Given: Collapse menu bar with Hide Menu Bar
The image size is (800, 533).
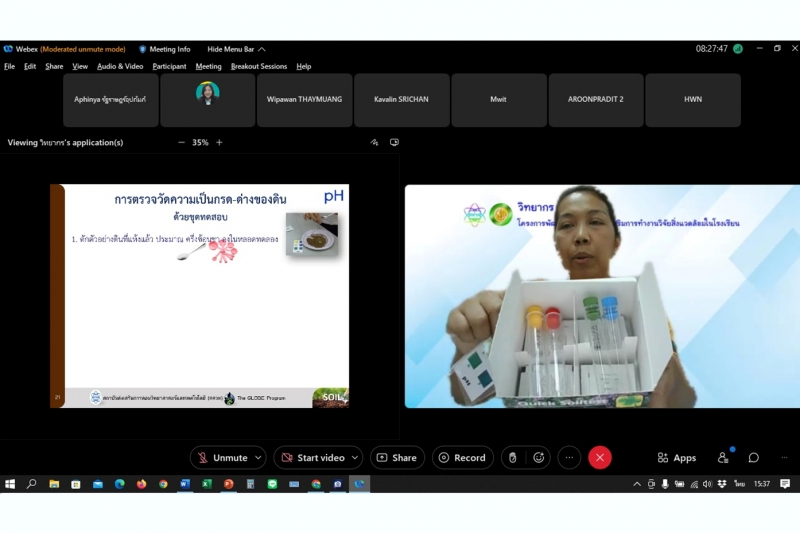Looking at the screenshot, I should pos(236,49).
